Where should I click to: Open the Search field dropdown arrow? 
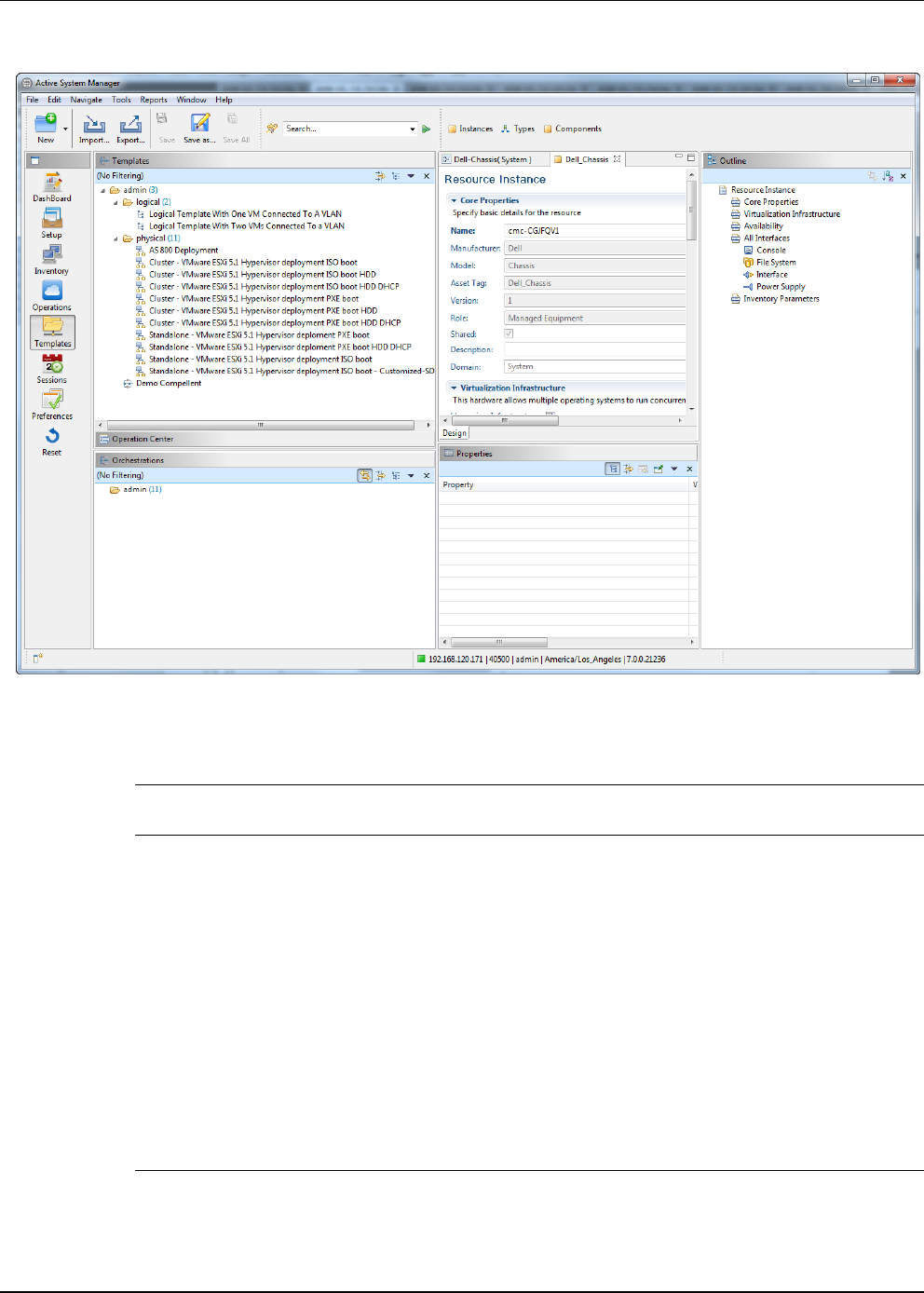point(413,129)
